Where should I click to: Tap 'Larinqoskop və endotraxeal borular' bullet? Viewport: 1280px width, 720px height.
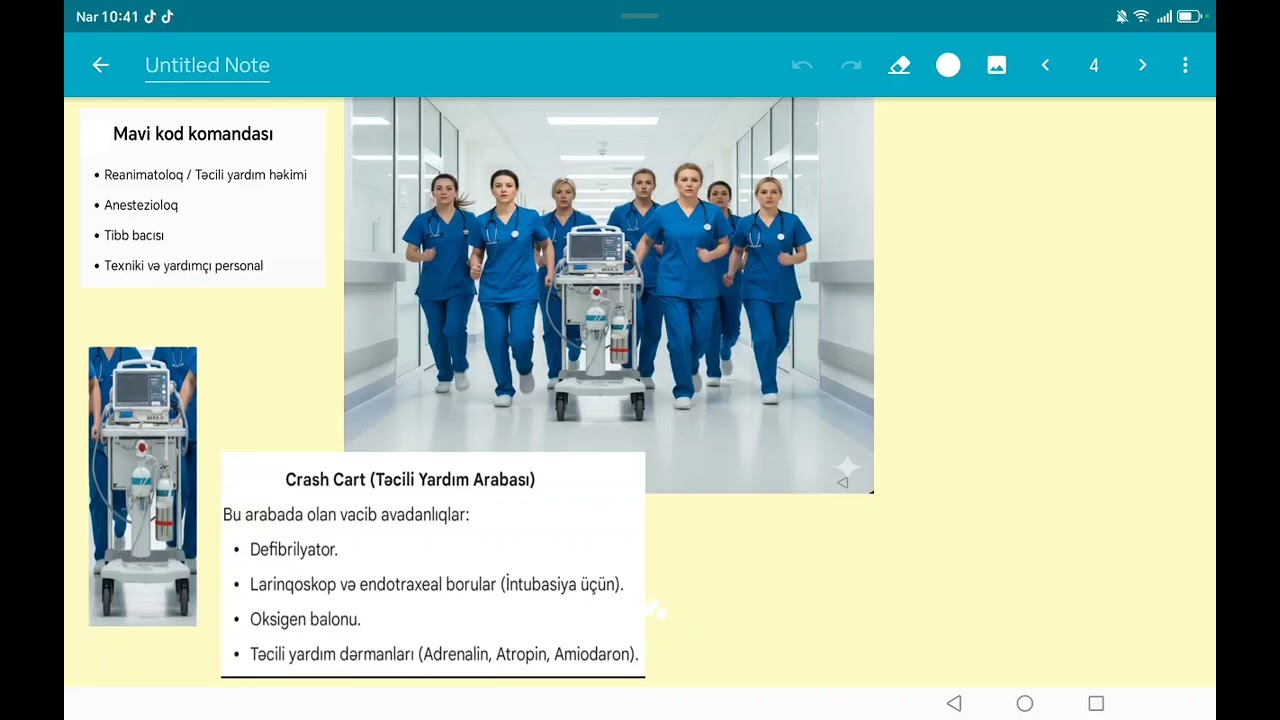[428, 585]
